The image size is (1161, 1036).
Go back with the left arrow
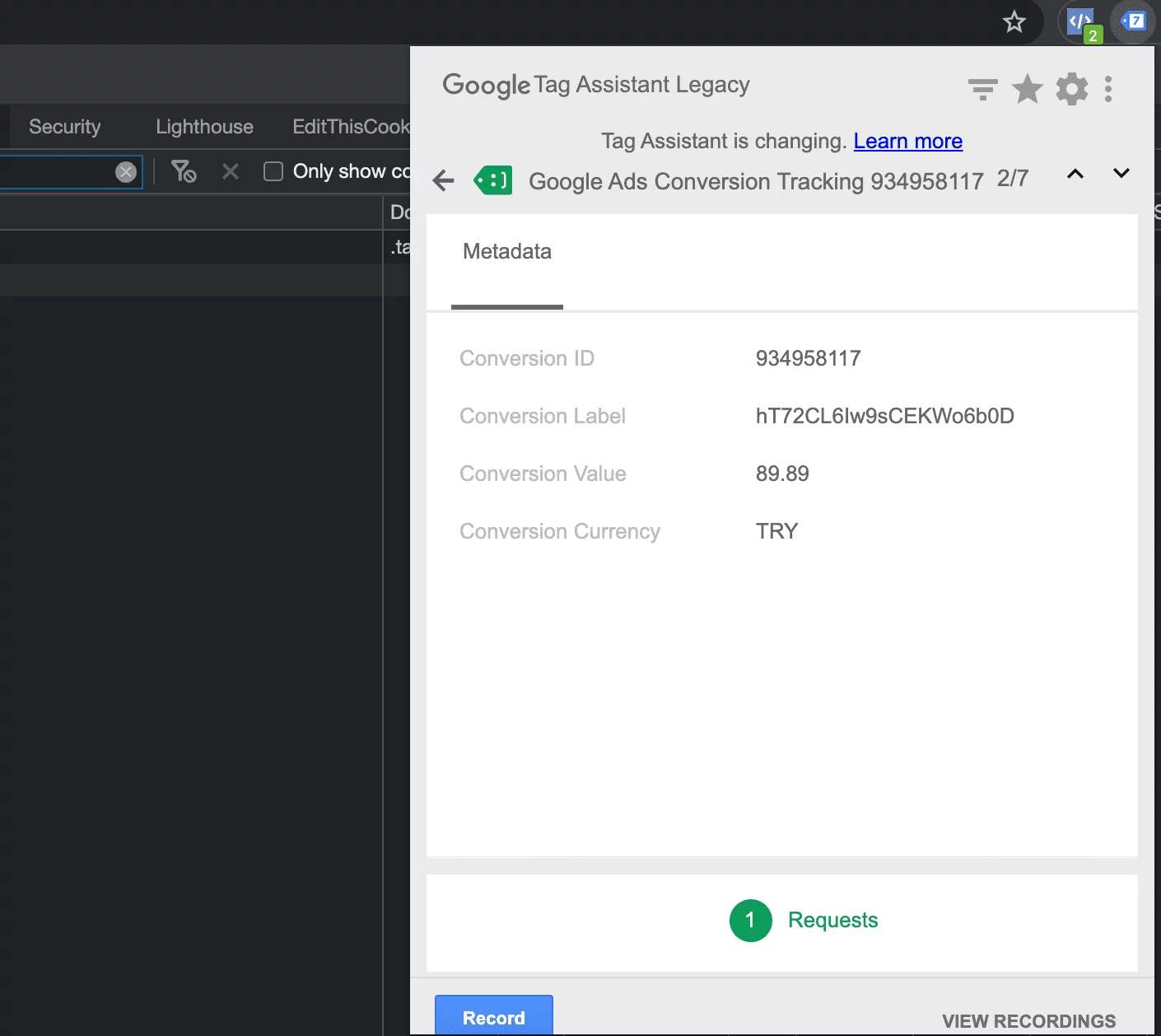(443, 180)
